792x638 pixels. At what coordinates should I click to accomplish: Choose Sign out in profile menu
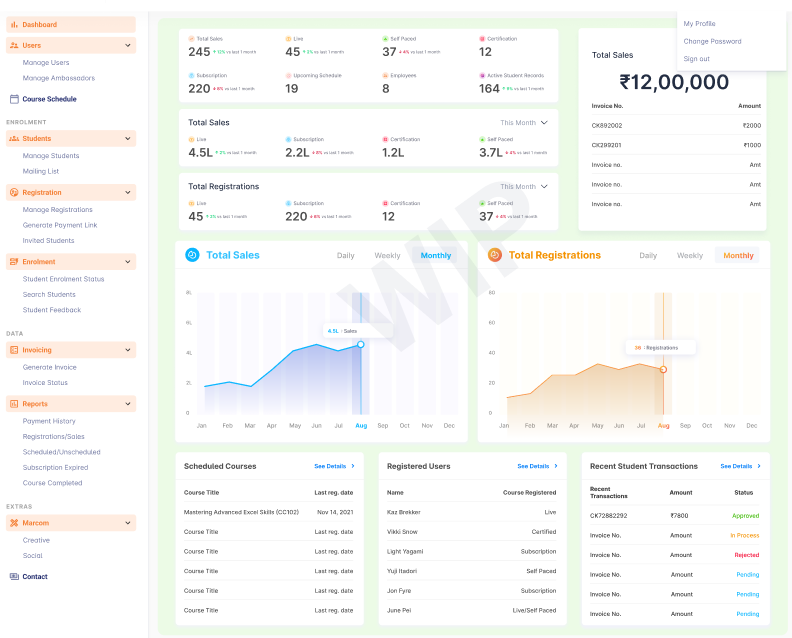[x=696, y=59]
